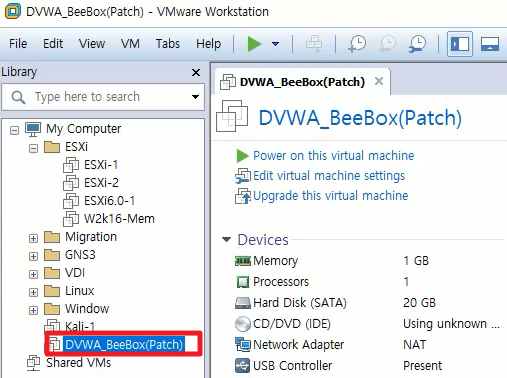The width and height of the screenshot is (507, 378).
Task: Close the DVWA_BeeBox(Patch) tab
Action: coord(379,81)
